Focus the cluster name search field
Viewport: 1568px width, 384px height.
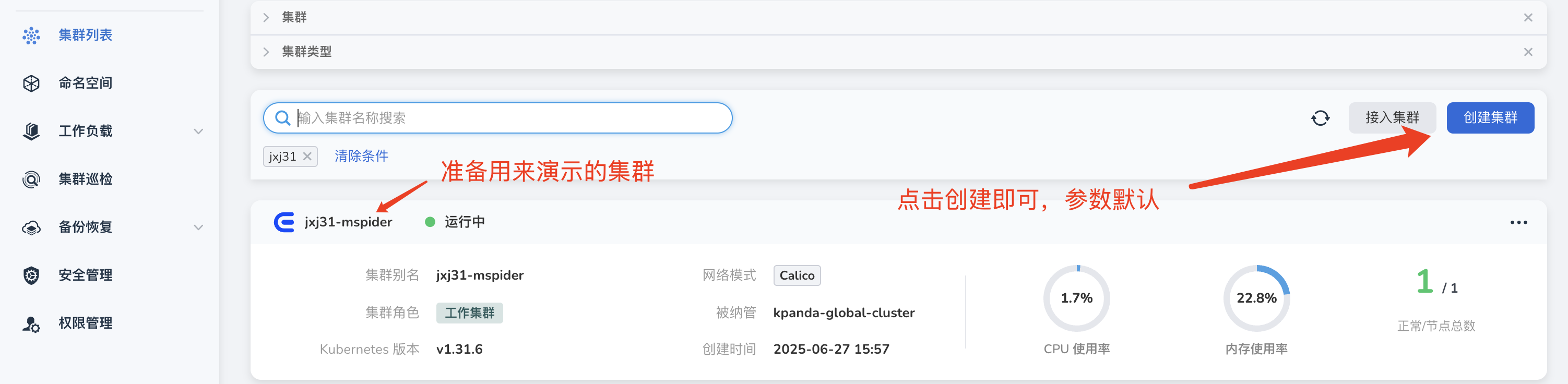[505, 118]
